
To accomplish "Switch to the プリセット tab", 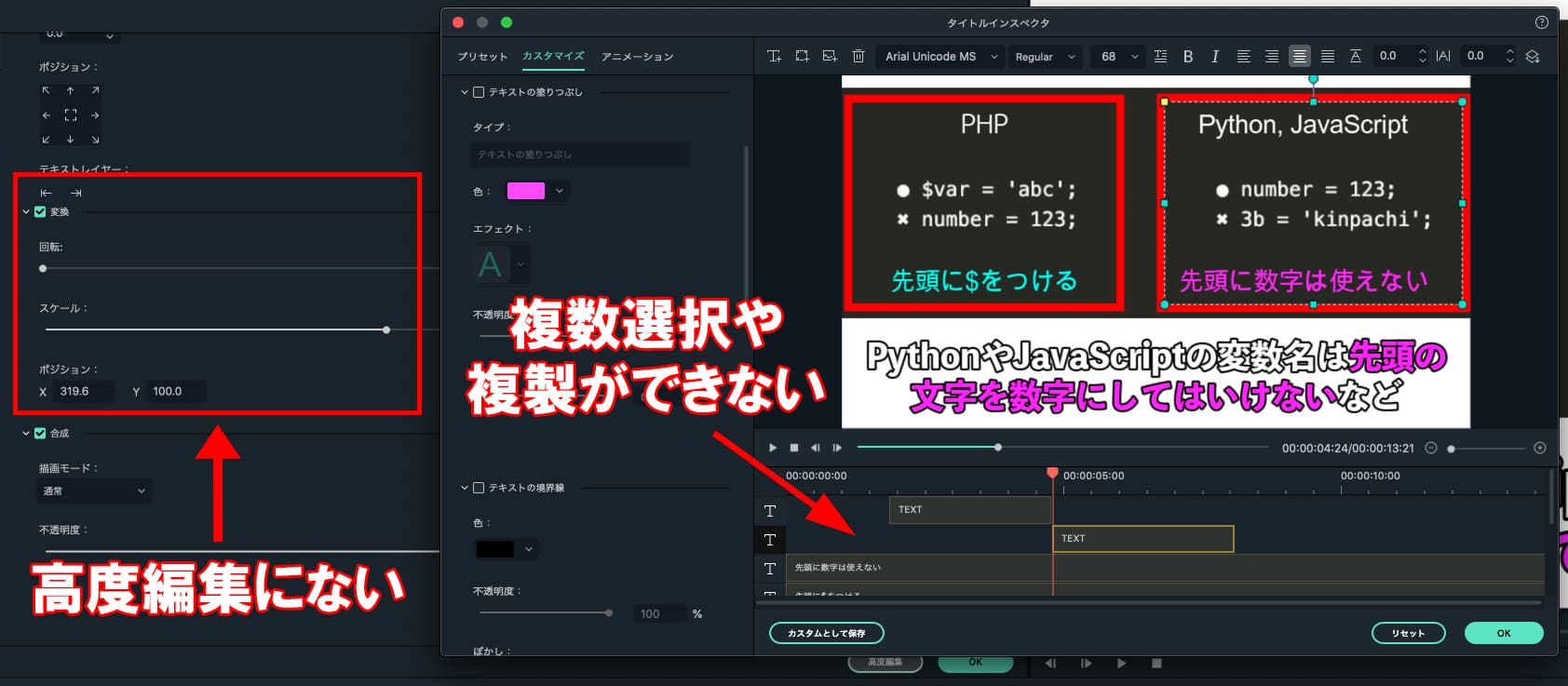I will (x=482, y=57).
